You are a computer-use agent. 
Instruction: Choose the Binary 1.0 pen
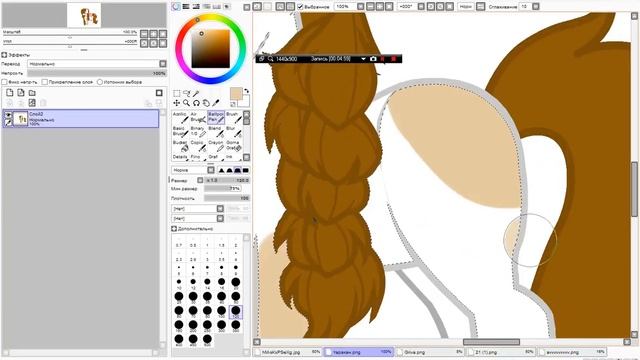[x=198, y=131]
